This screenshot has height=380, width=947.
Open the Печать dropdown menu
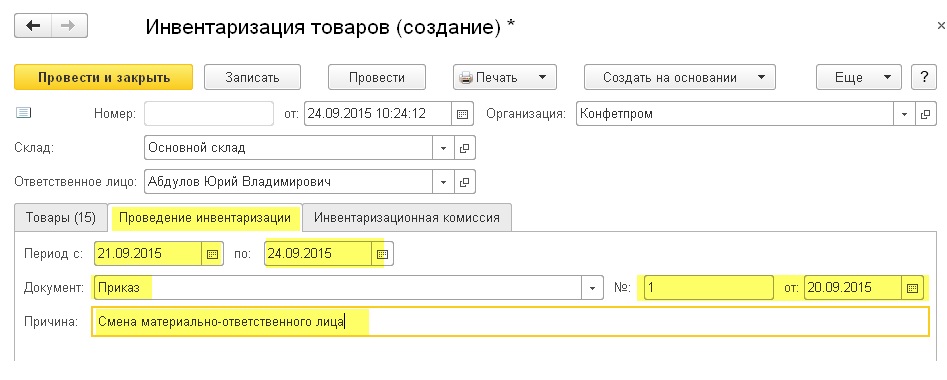tap(505, 77)
